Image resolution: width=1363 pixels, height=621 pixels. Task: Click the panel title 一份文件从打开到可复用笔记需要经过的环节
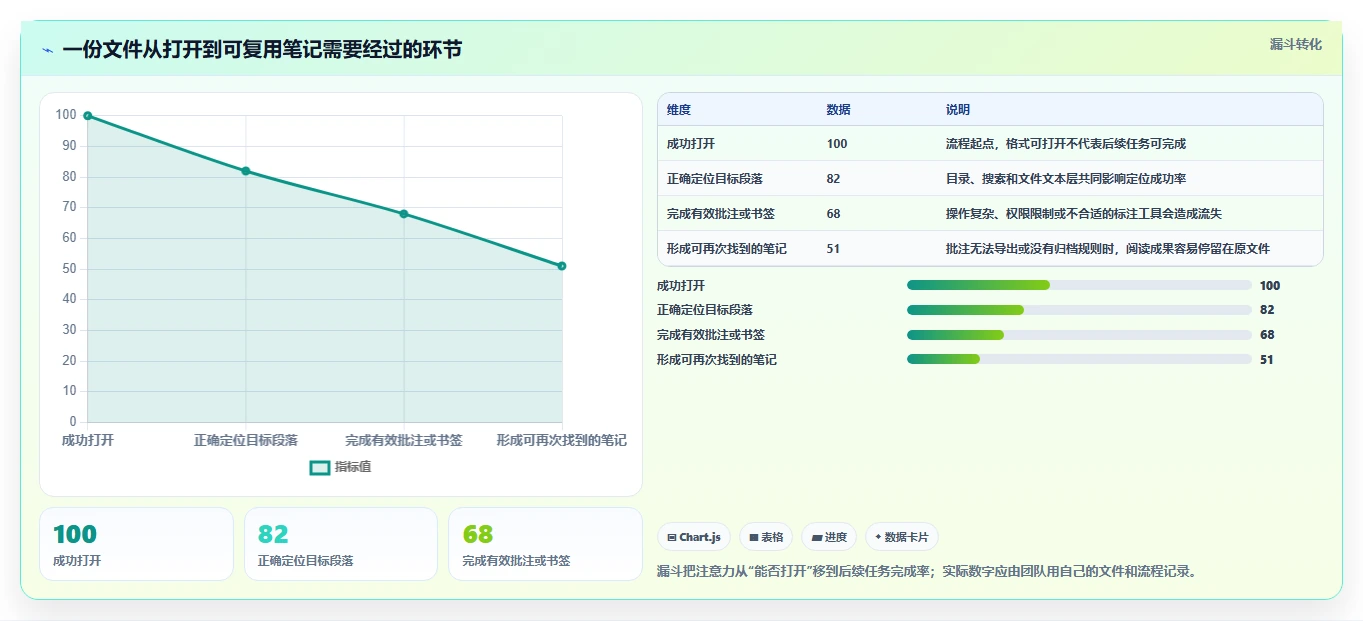(x=262, y=50)
